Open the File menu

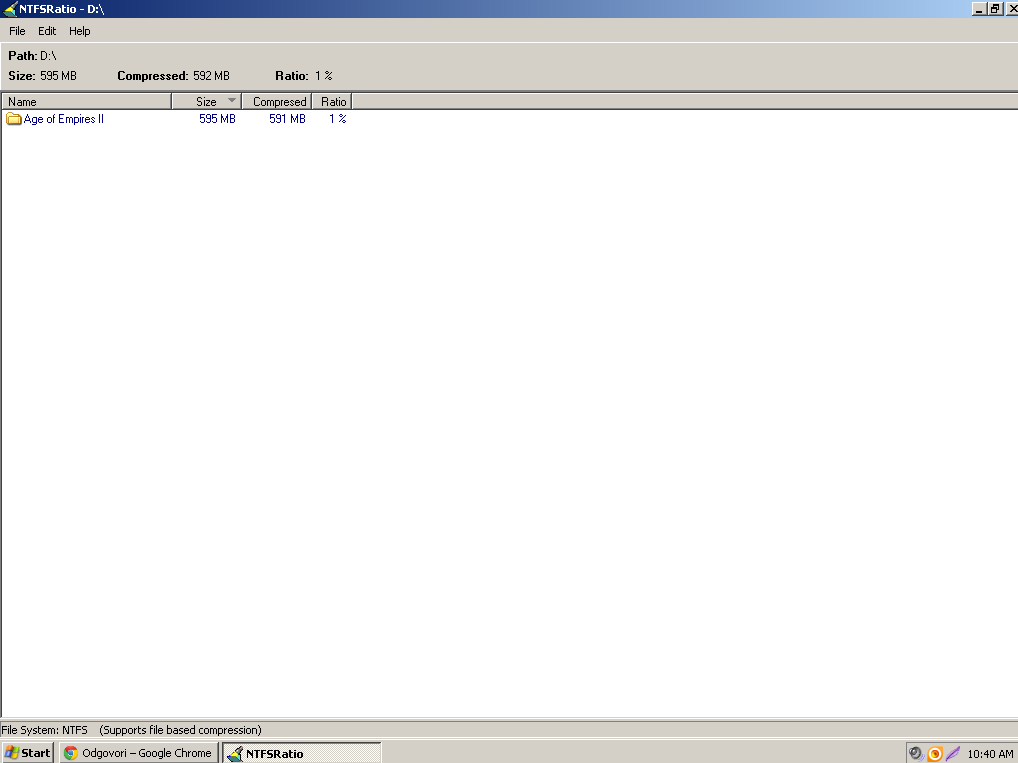[x=17, y=31]
